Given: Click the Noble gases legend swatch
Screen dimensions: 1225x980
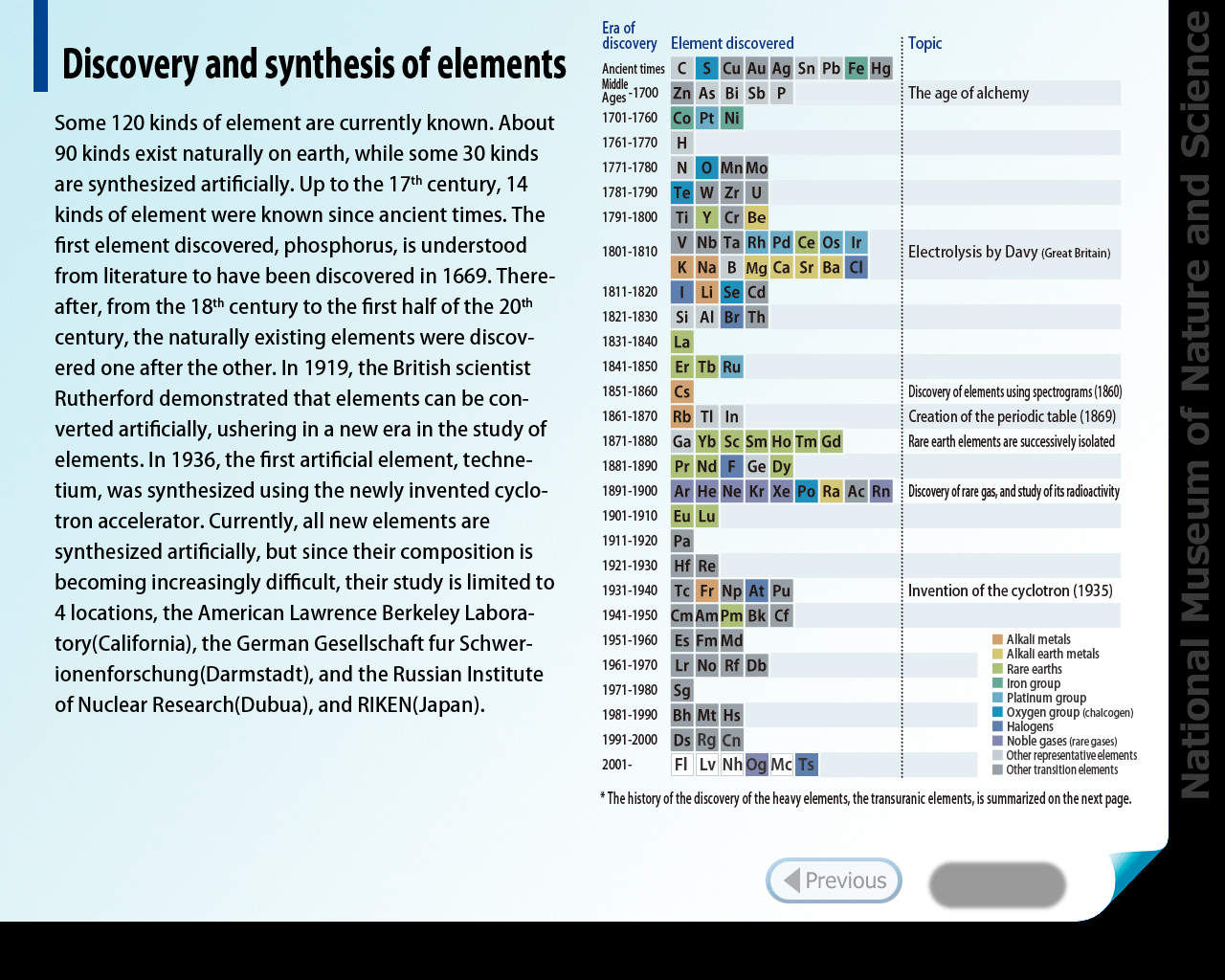Looking at the screenshot, I should pyautogui.click(x=998, y=741).
